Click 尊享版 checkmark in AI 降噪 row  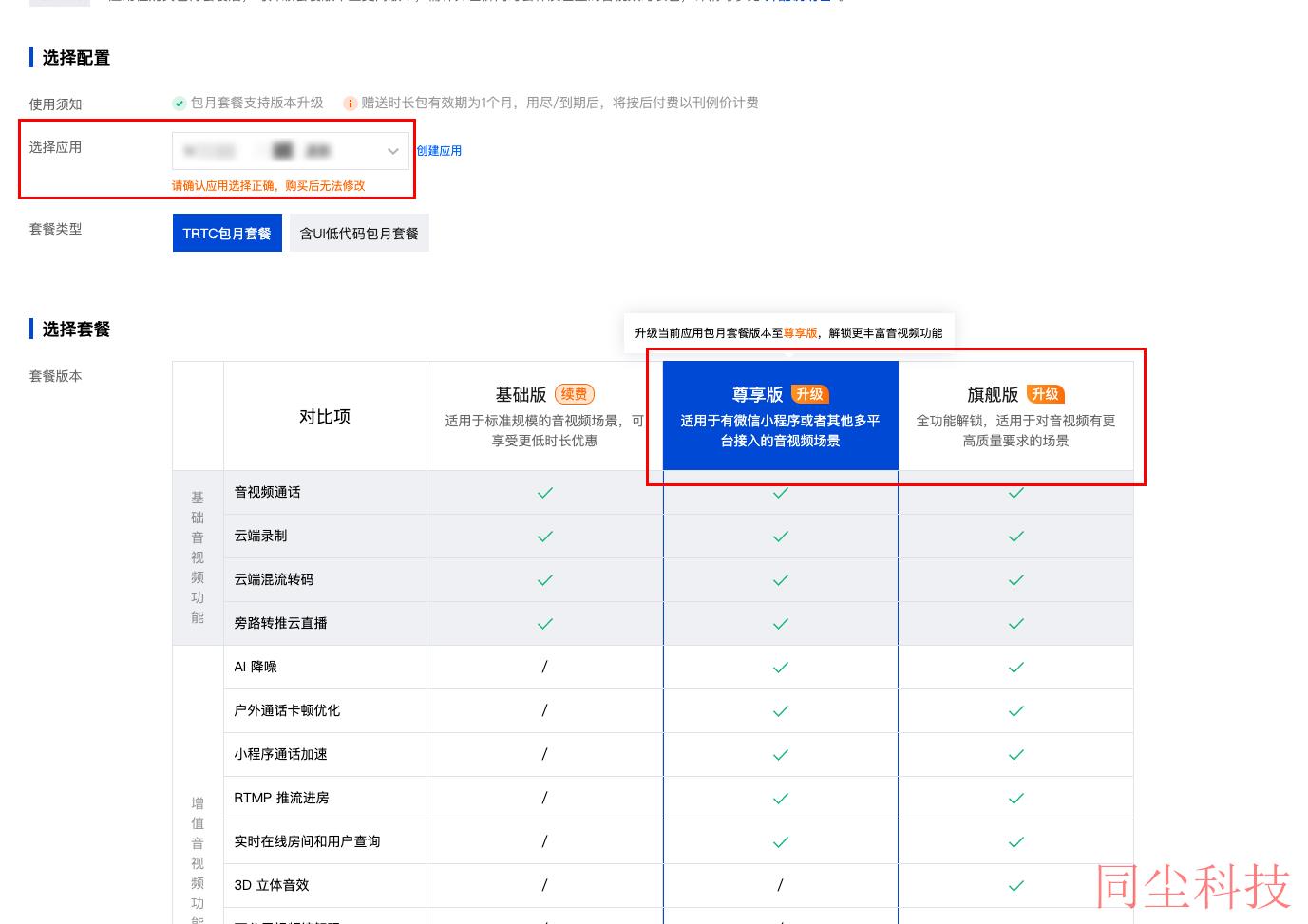pos(781,668)
